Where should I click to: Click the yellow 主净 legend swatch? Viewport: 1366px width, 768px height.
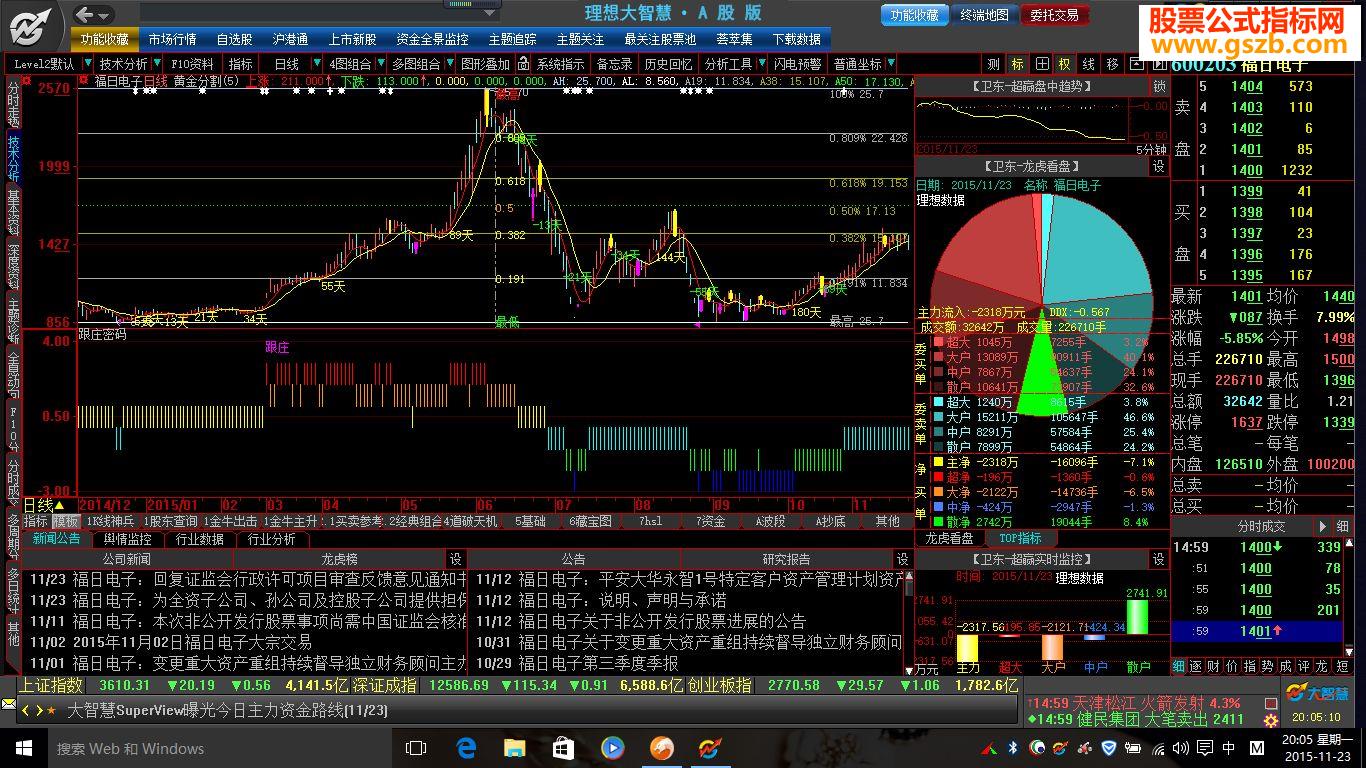pyautogui.click(x=938, y=462)
